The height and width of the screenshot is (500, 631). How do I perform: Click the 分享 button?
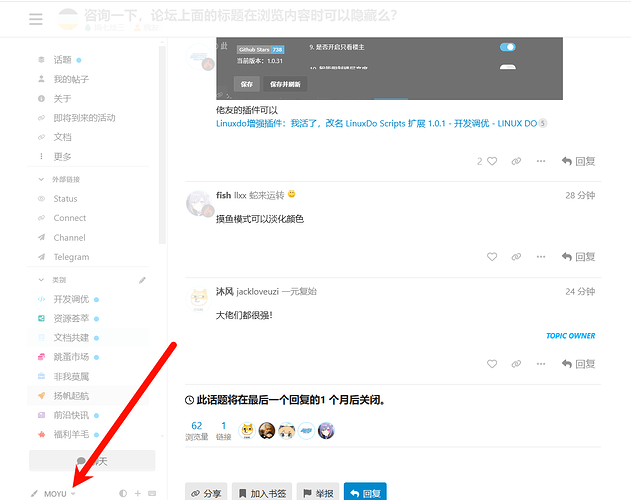tap(206, 493)
